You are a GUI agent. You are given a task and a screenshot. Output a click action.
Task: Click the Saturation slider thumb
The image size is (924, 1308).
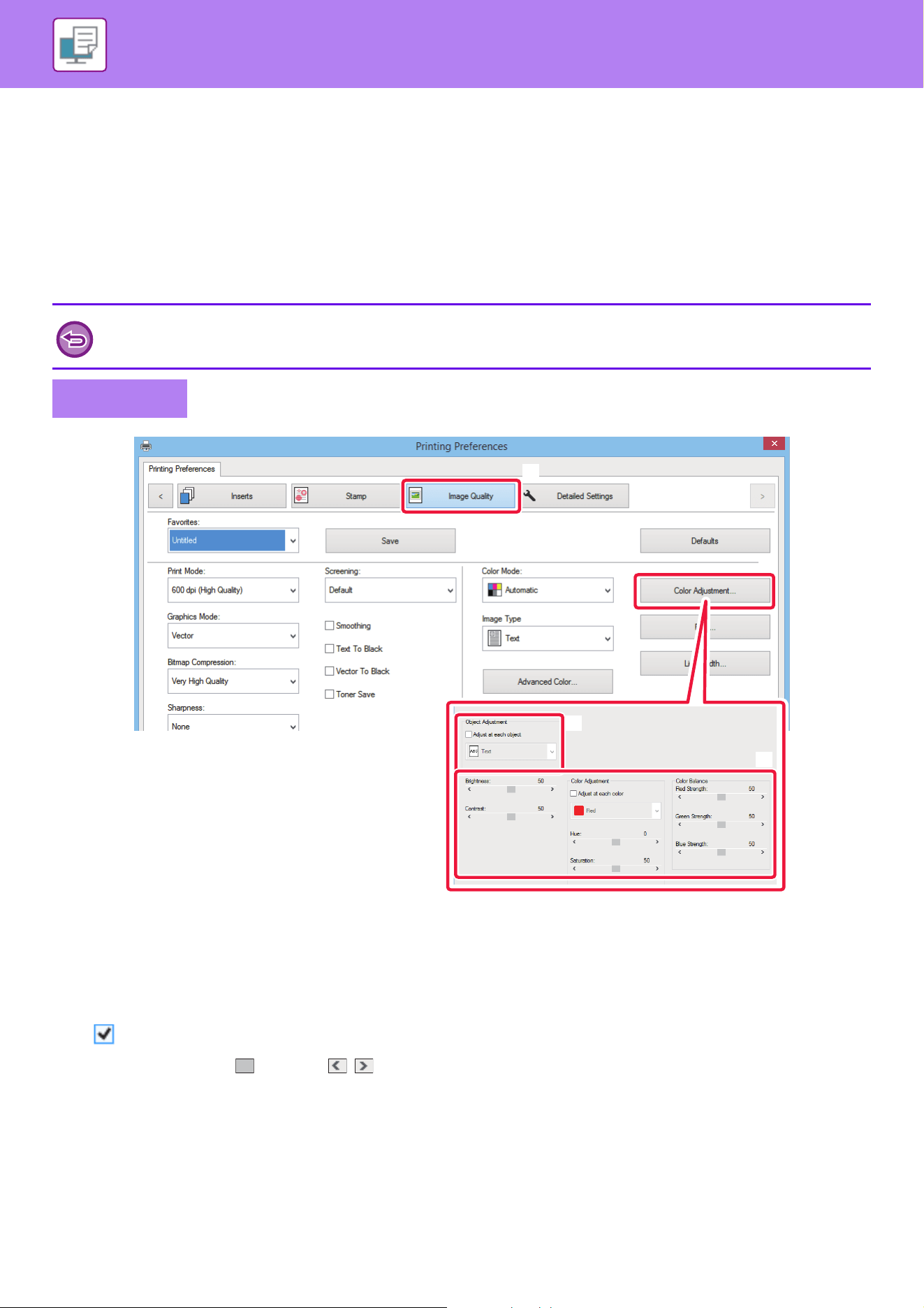coord(616,869)
